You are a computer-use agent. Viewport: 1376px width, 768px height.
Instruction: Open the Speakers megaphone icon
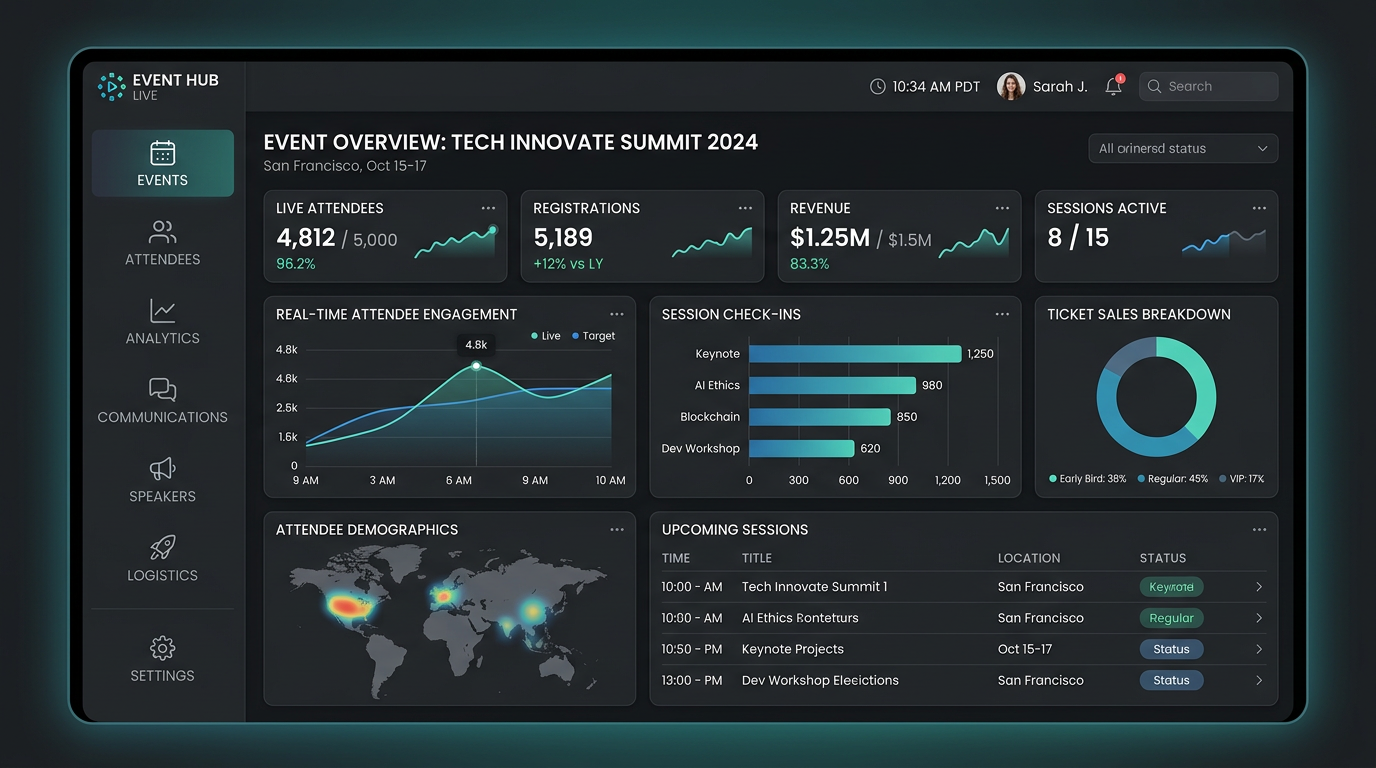pyautogui.click(x=162, y=468)
